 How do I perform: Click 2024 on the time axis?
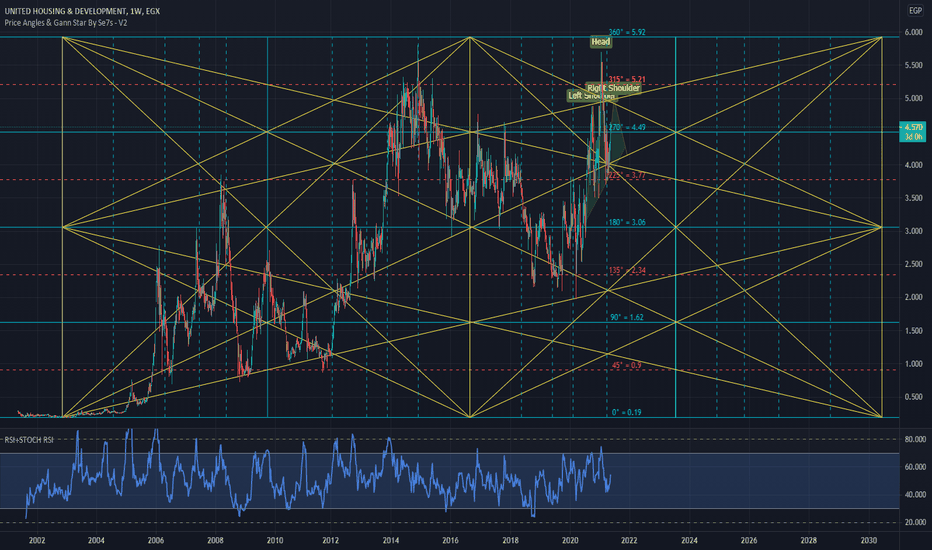tap(689, 540)
